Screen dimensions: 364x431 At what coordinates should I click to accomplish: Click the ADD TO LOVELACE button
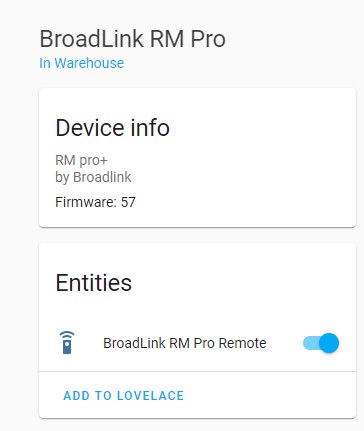[124, 395]
